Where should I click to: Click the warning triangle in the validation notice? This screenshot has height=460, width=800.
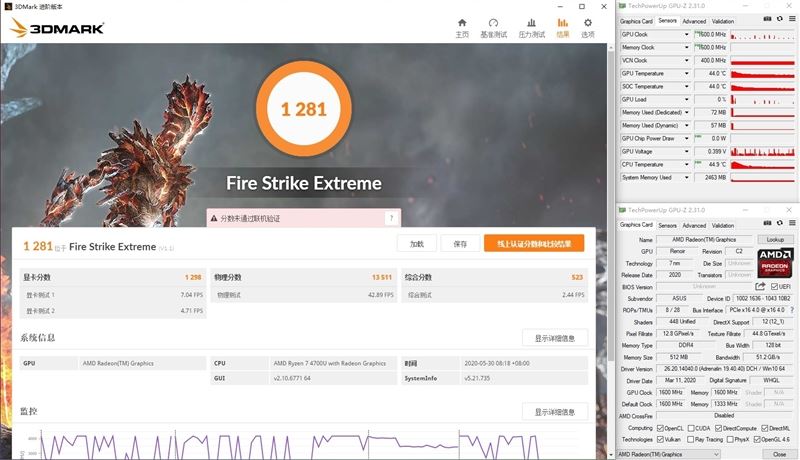point(214,218)
